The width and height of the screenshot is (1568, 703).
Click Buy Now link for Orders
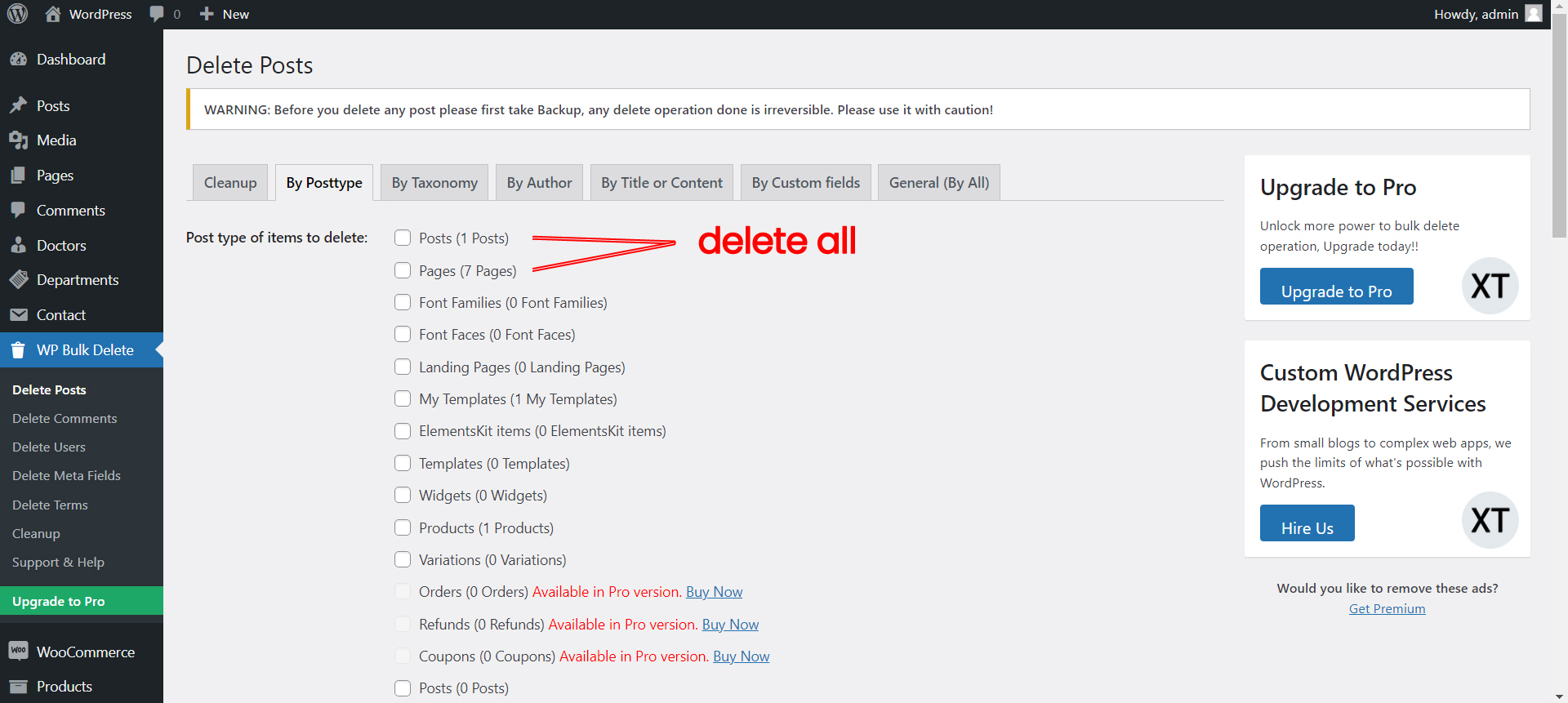tap(714, 592)
